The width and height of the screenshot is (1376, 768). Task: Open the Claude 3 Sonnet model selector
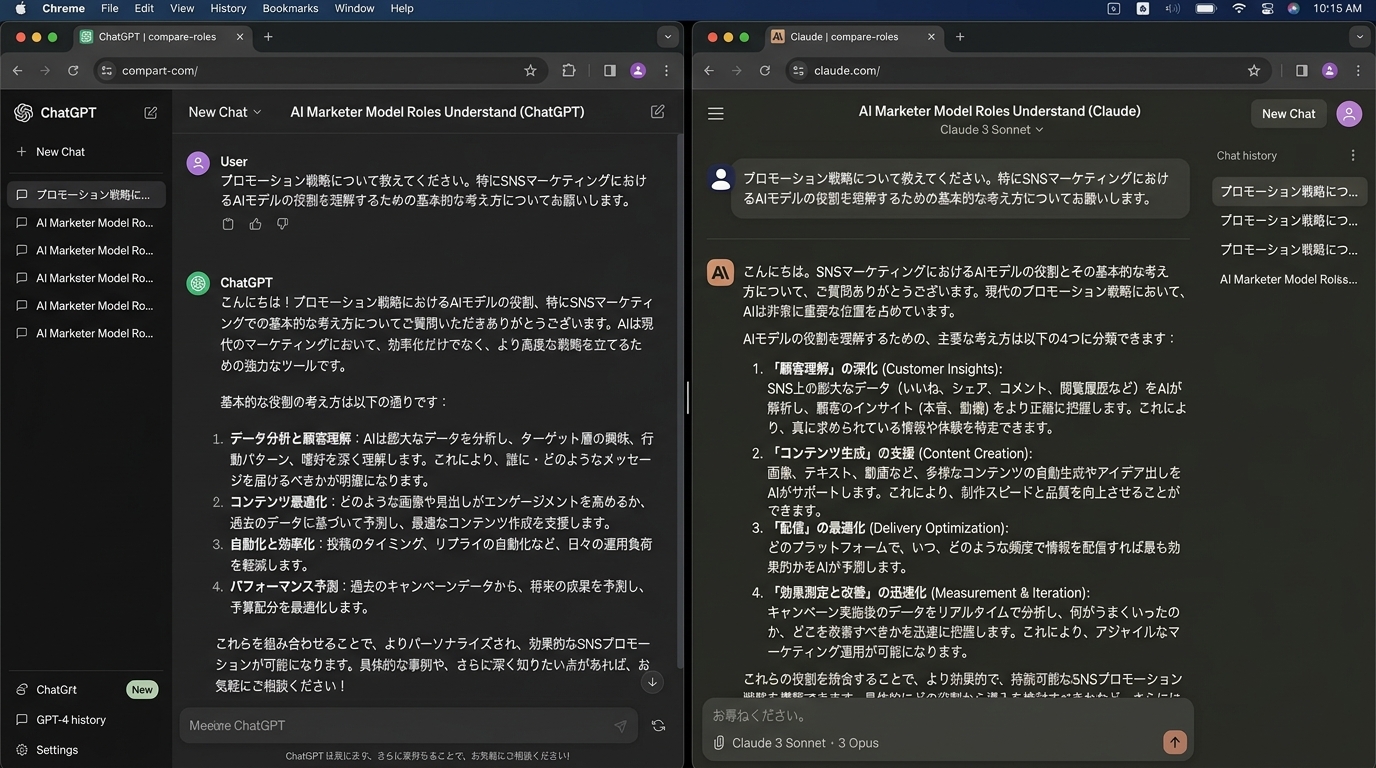(991, 130)
